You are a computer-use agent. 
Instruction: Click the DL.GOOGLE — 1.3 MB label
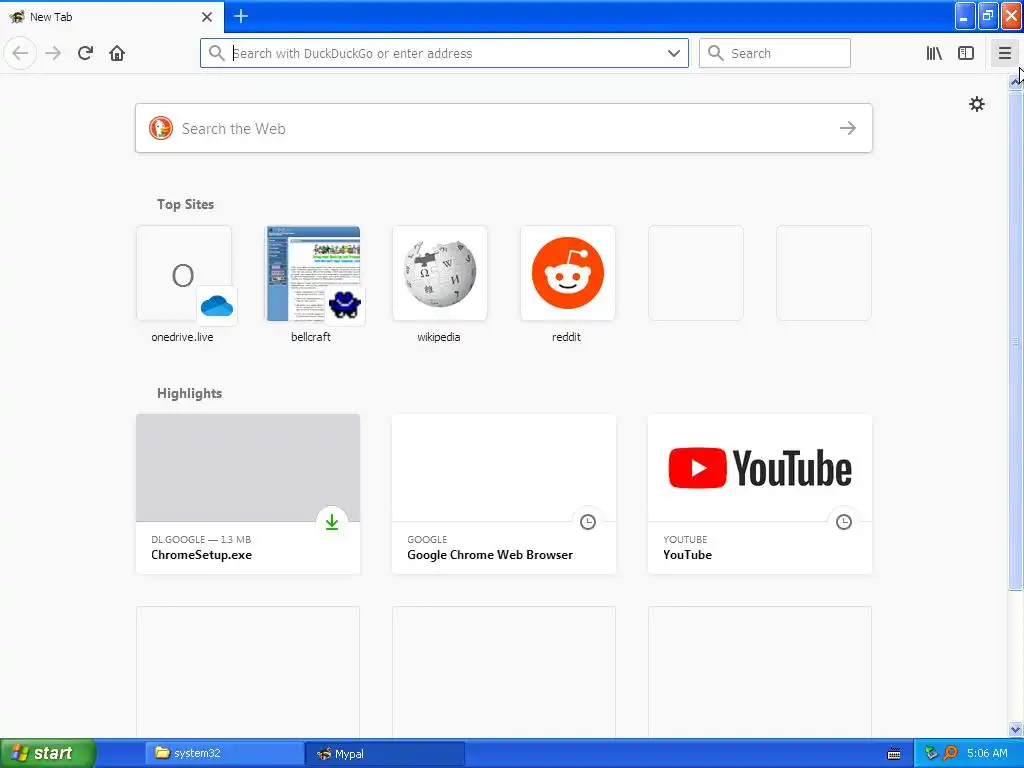pyautogui.click(x=201, y=539)
